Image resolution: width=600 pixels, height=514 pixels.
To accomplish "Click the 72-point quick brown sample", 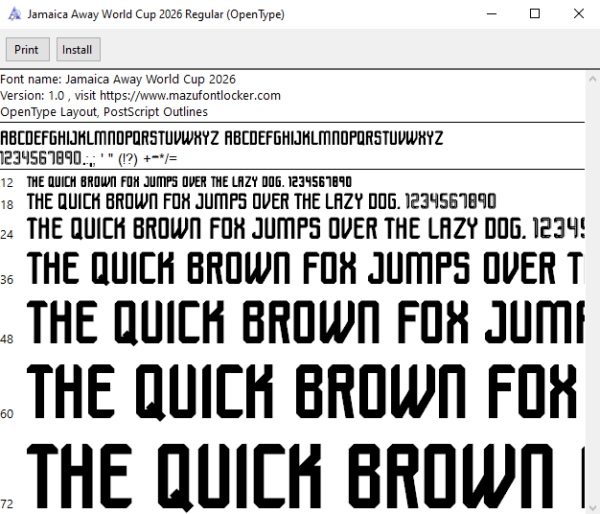I will (305, 478).
